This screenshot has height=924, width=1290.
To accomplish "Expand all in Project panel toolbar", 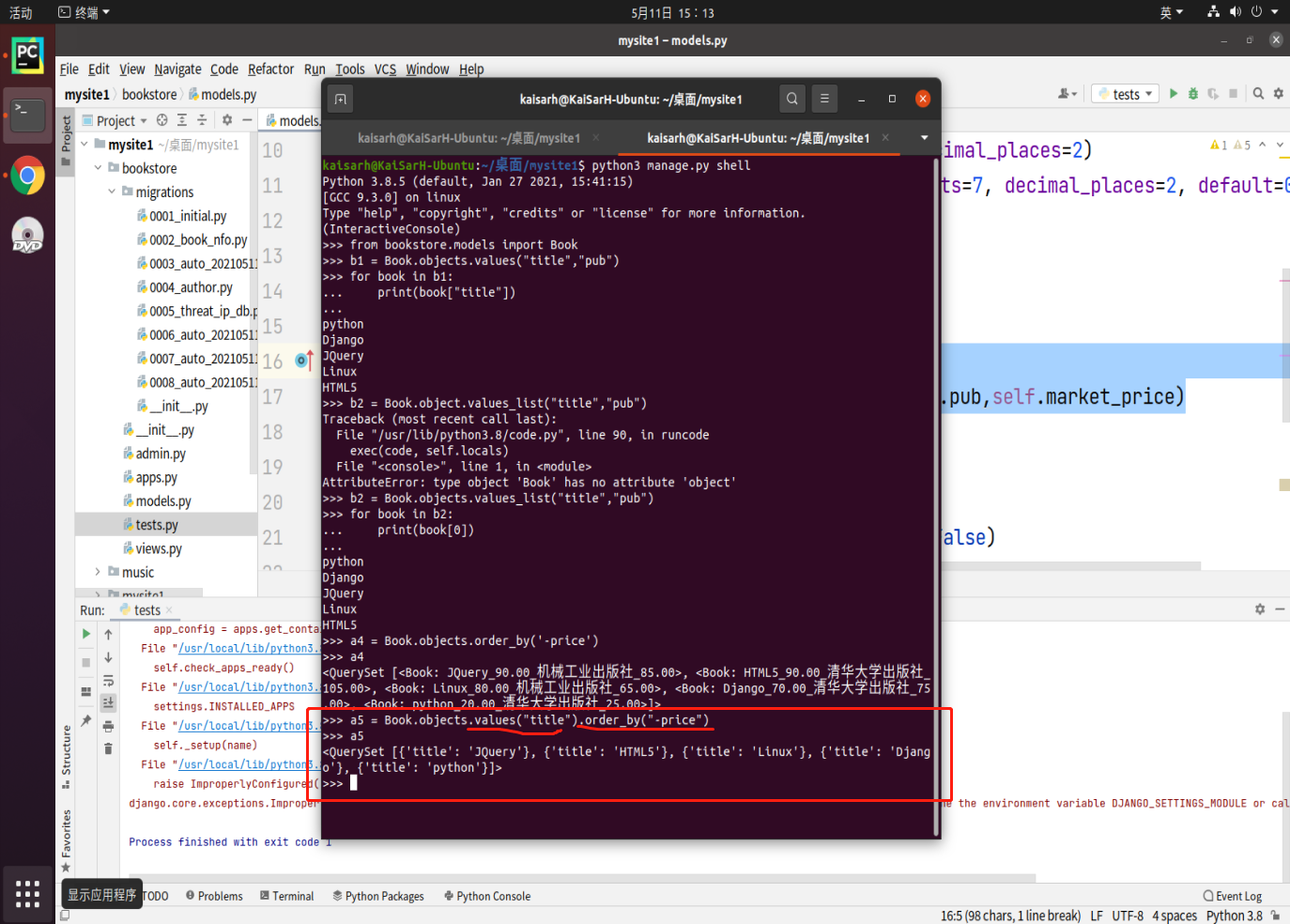I will (181, 120).
